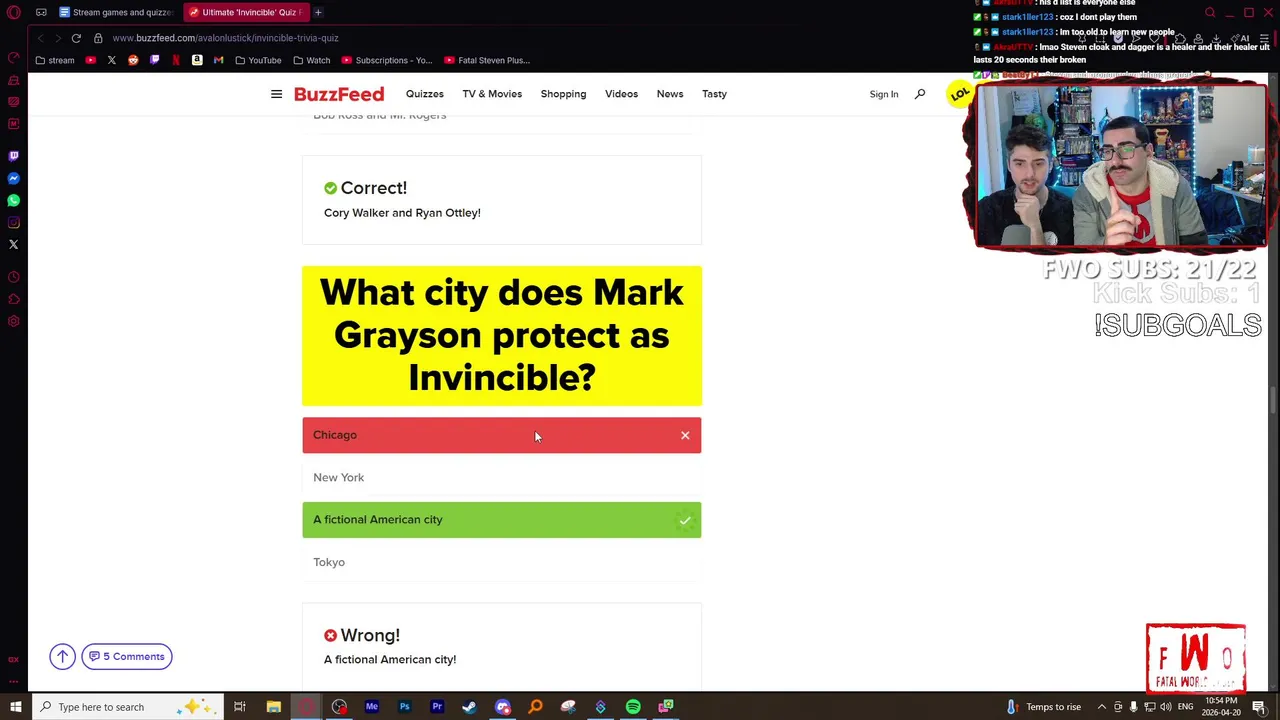Open the Opera GX menu logo
The width and height of the screenshot is (1280, 720).
pyautogui.click(x=13, y=12)
